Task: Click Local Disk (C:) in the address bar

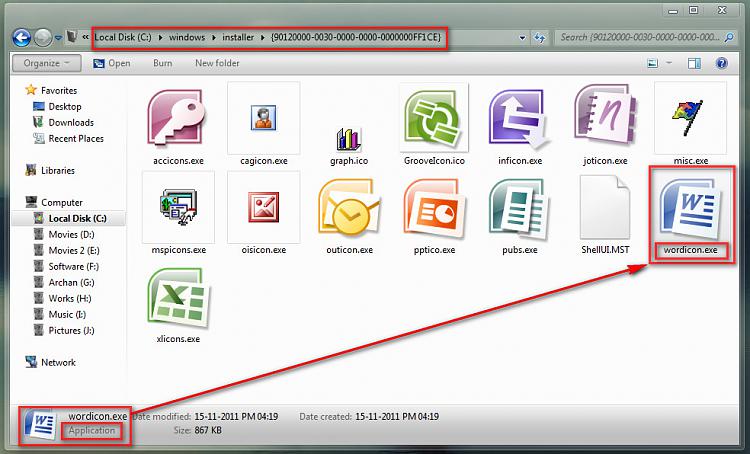Action: [123, 37]
